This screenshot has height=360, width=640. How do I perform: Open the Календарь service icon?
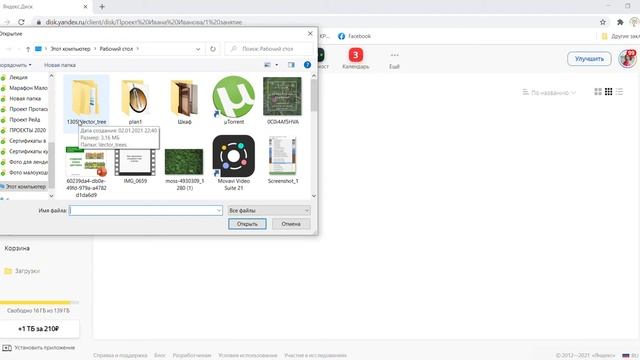(356, 59)
